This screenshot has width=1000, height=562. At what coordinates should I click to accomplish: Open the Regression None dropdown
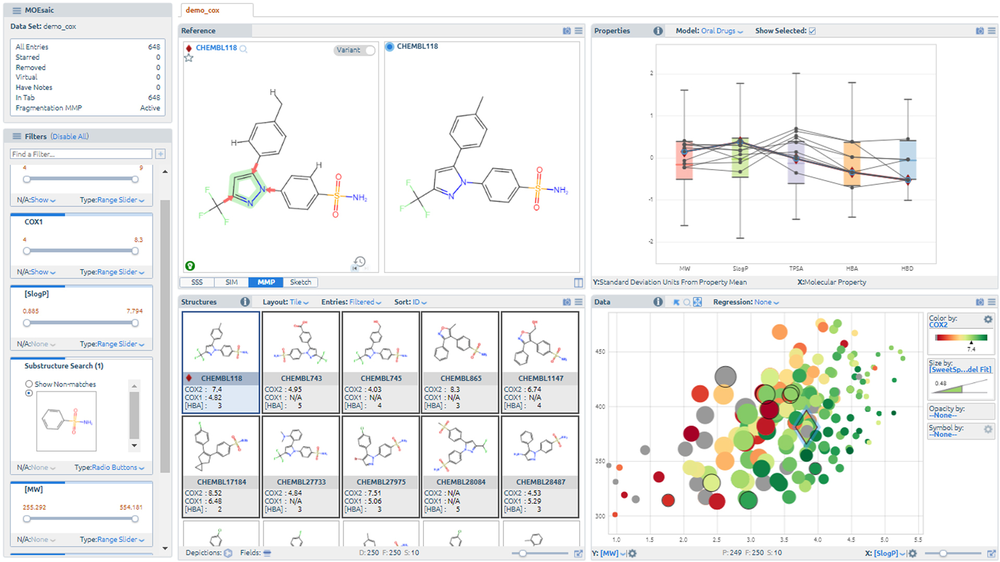pos(767,302)
